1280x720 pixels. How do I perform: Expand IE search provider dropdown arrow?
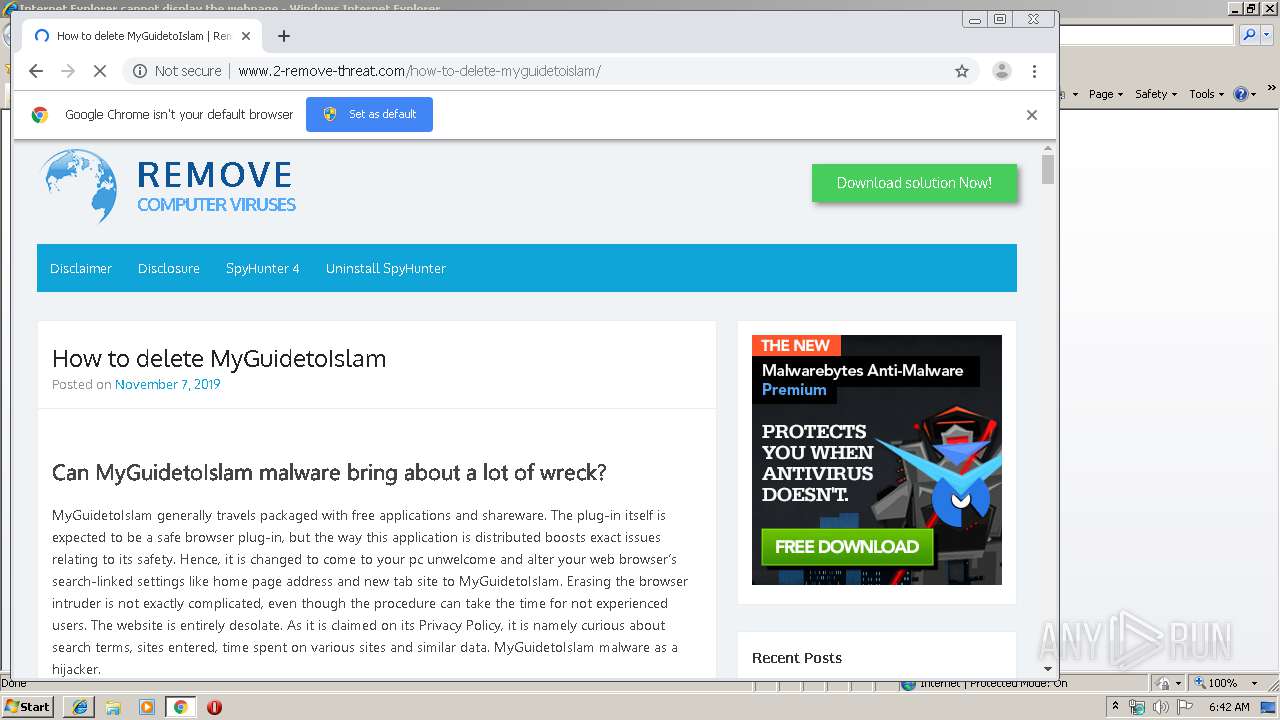point(1265,35)
